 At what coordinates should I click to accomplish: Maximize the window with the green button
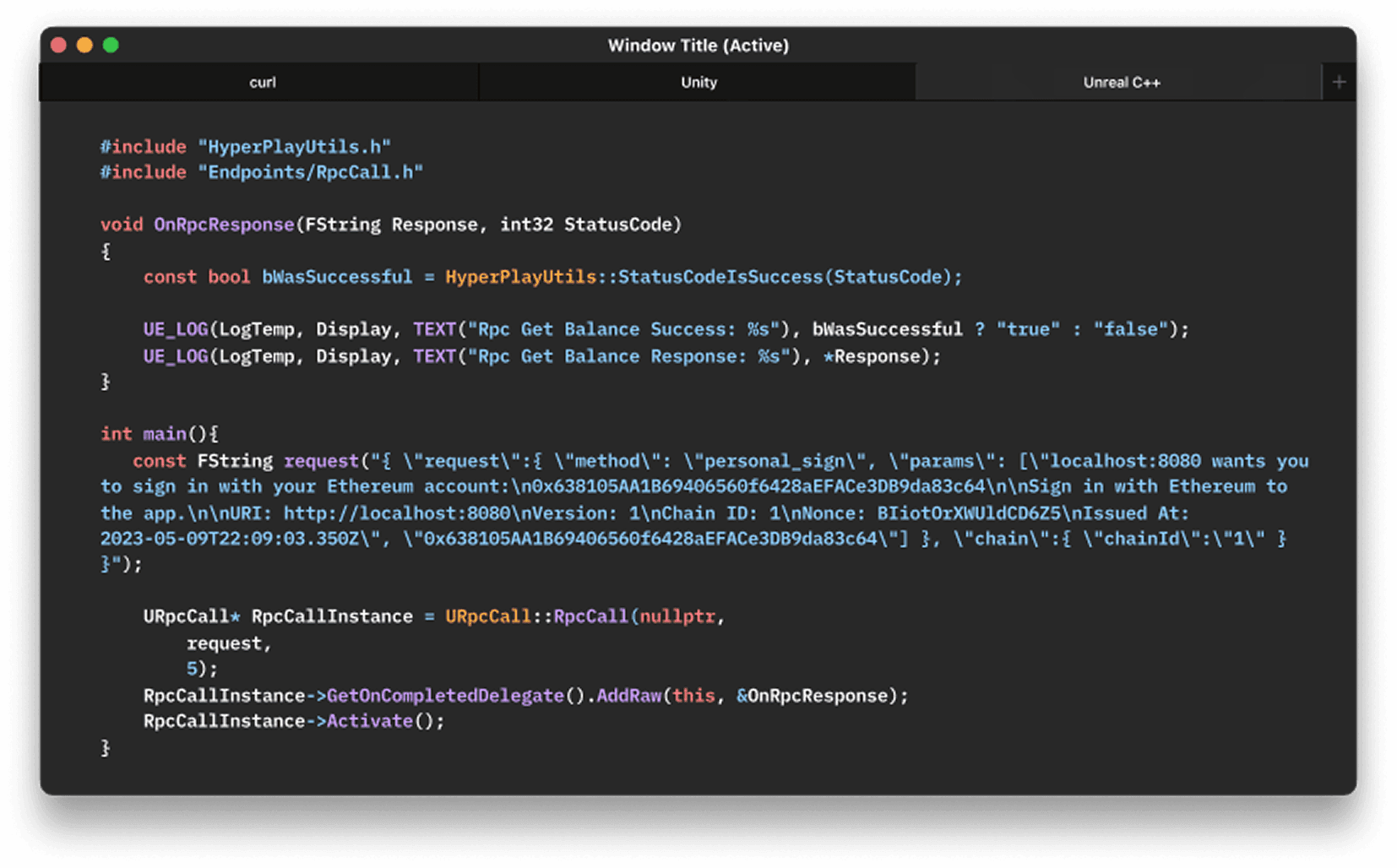click(111, 45)
